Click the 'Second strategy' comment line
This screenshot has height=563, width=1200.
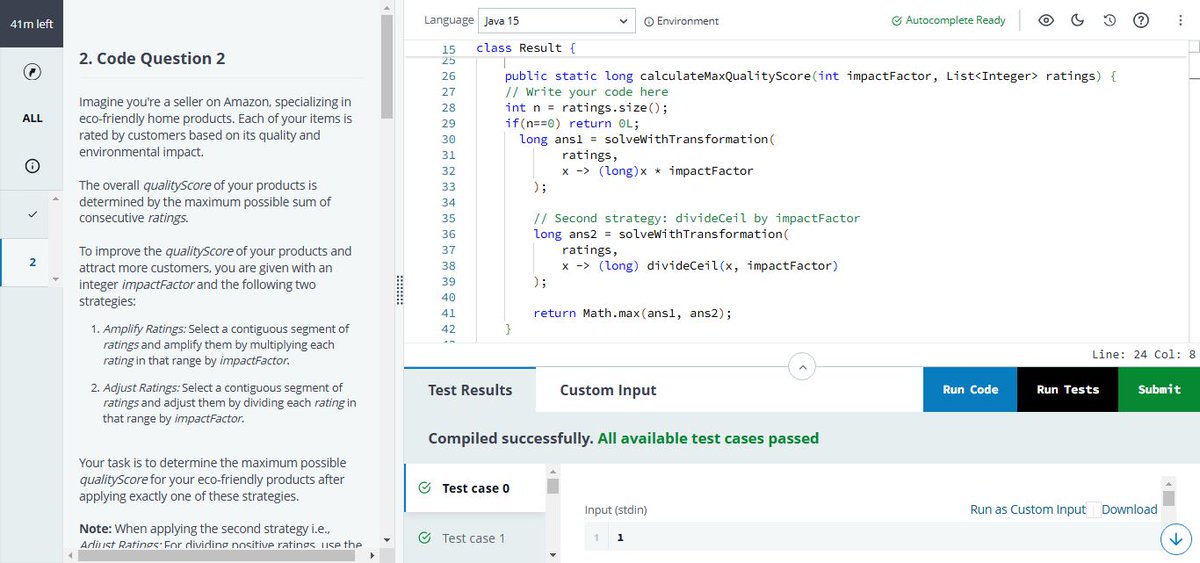click(697, 218)
